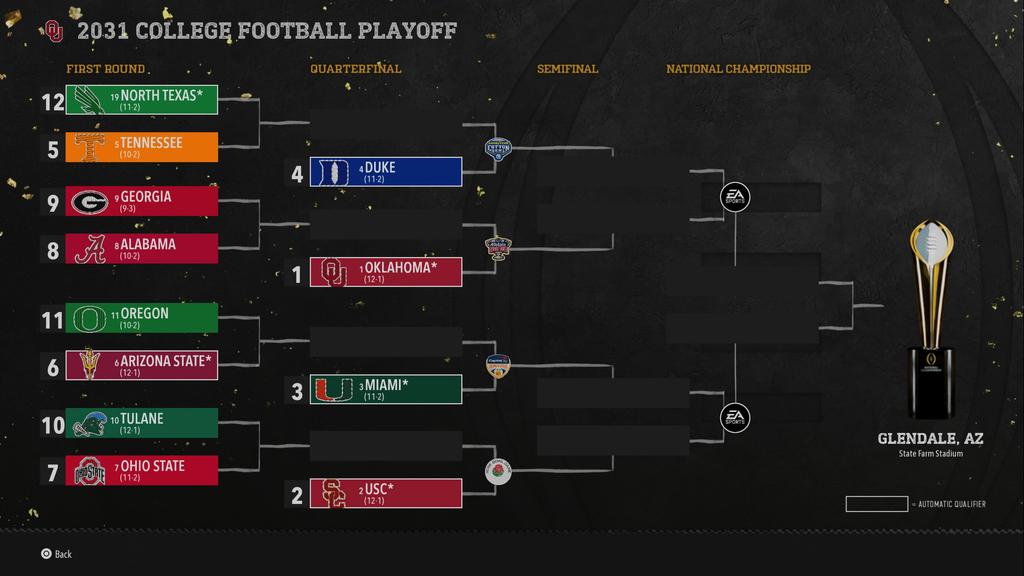Click the Oklahoma logo beside the title
This screenshot has height=576, width=1024.
[x=54, y=31]
